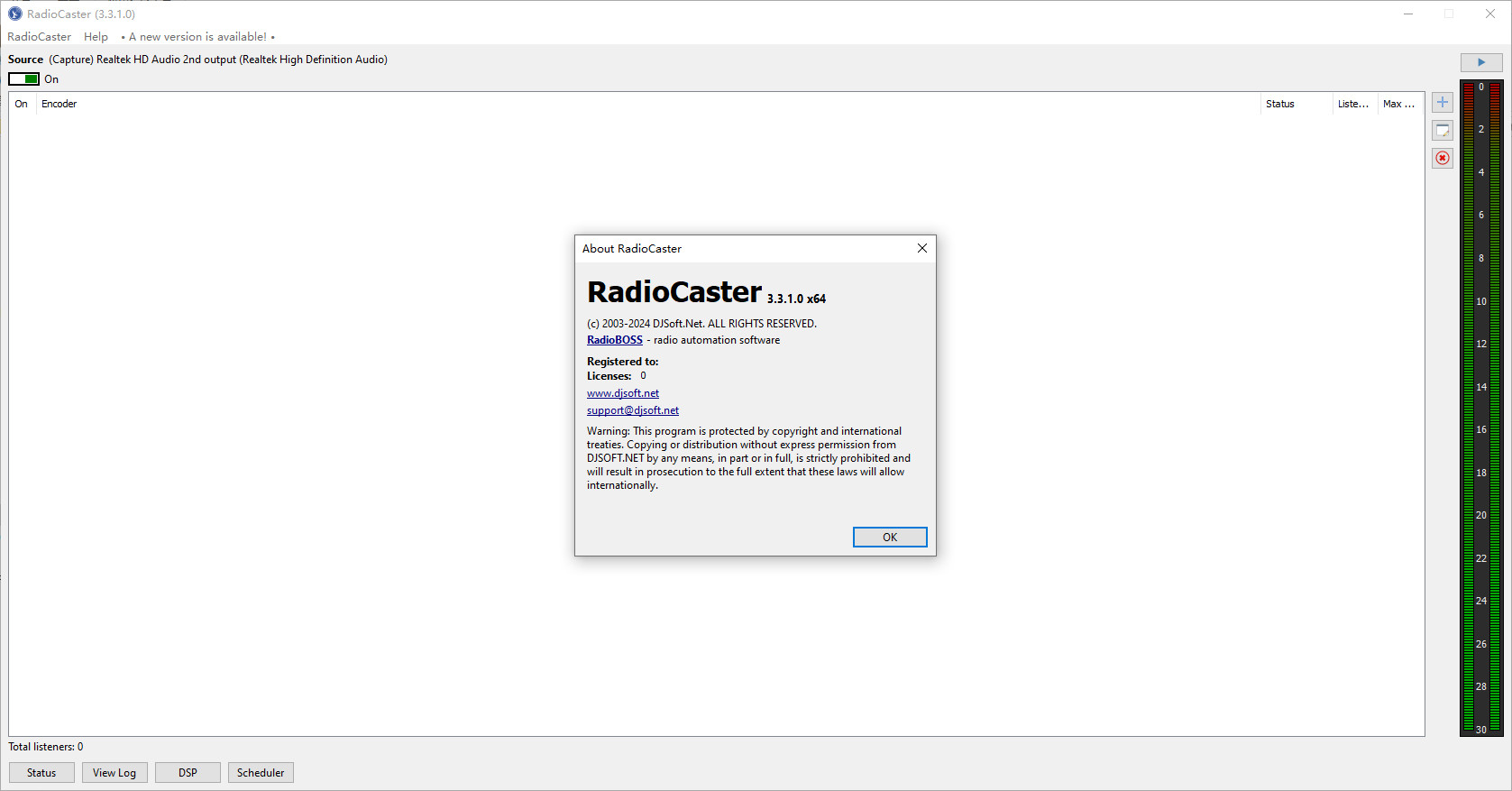This screenshot has height=791, width=1512.
Task: Toggle the Source On switch
Action: tap(24, 79)
